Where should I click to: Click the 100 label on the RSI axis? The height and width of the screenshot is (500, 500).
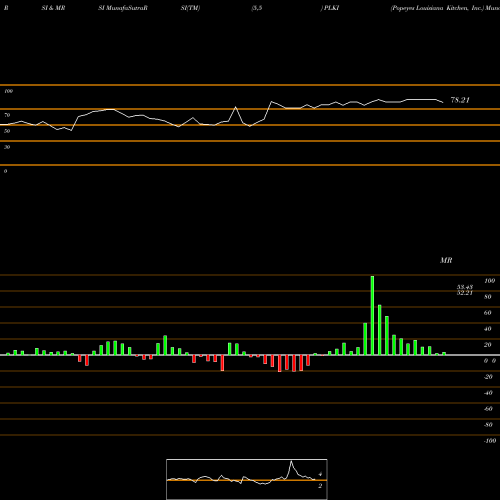[x=8, y=91]
